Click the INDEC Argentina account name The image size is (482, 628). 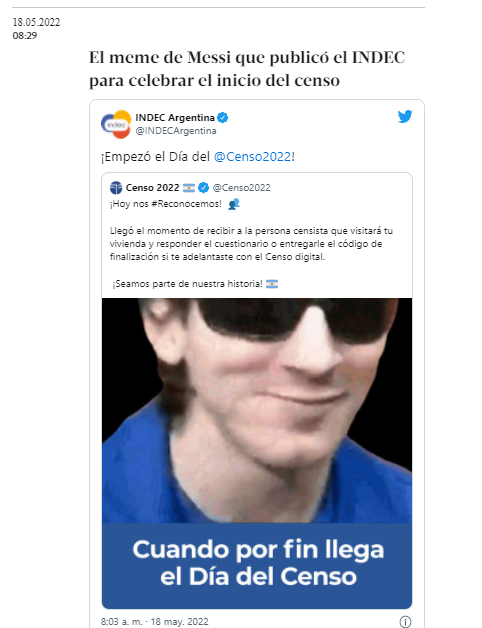(175, 118)
